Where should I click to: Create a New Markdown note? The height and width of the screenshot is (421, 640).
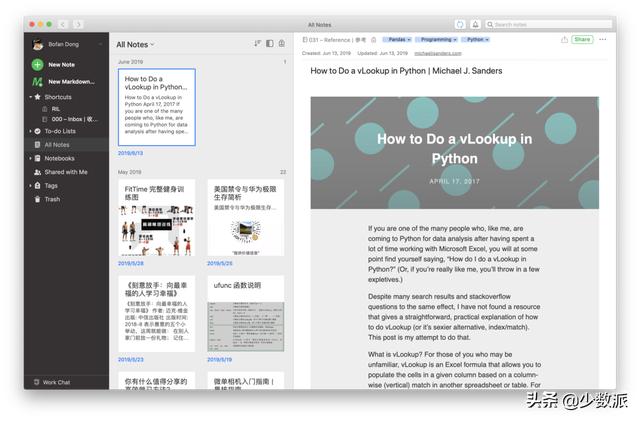64,82
